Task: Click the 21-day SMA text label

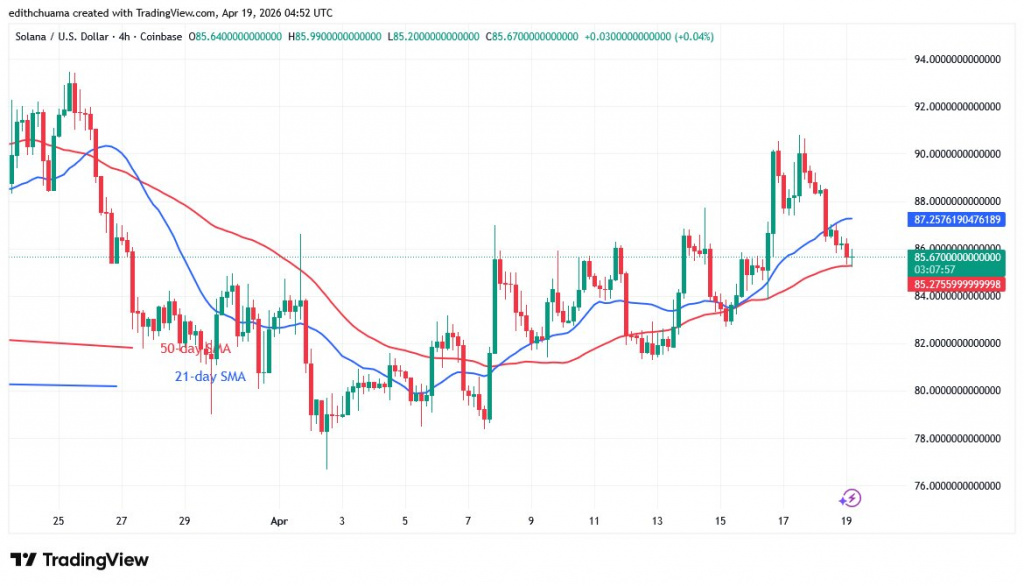Action: tap(210, 377)
